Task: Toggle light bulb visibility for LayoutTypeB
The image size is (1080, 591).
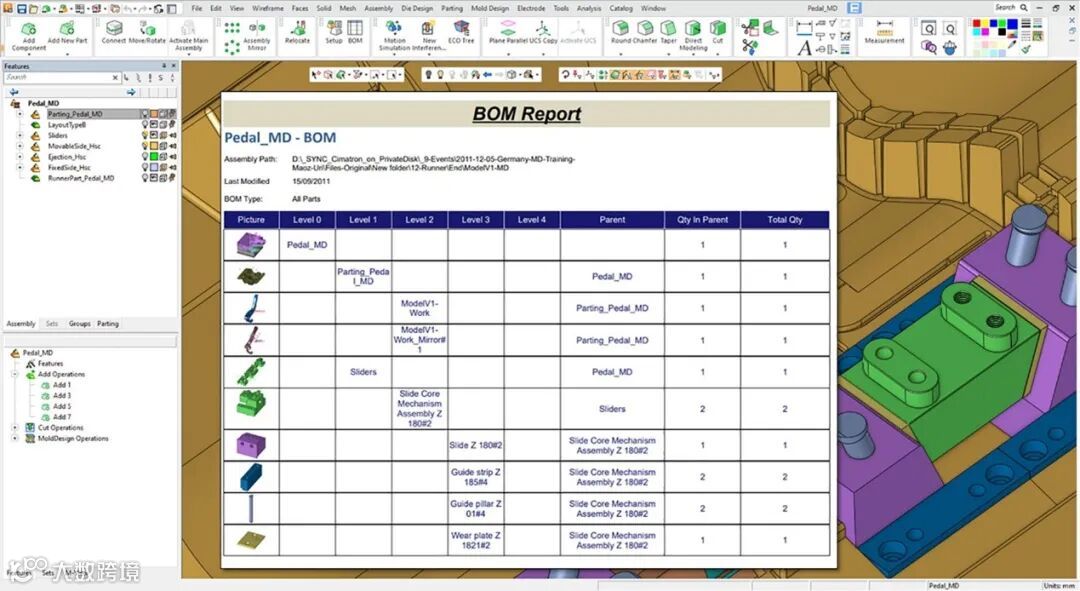Action: click(x=145, y=125)
